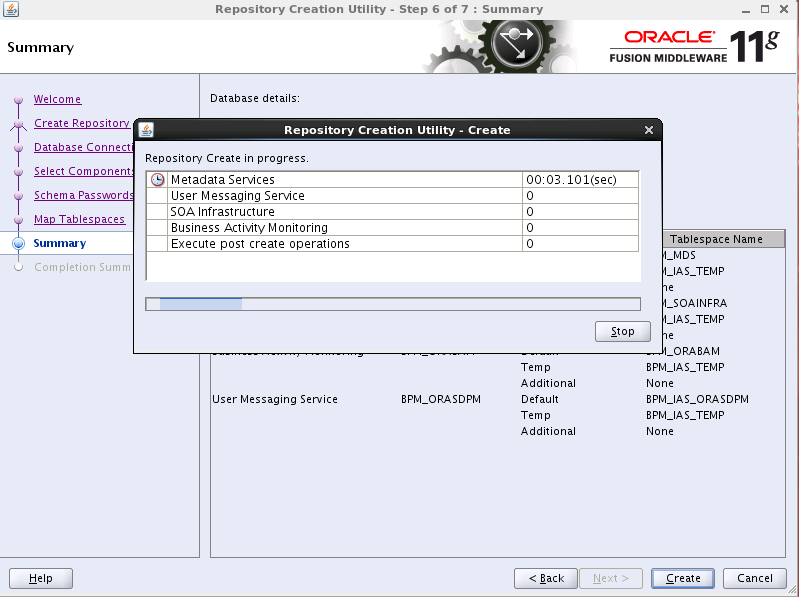Click the disabled Next button

click(611, 579)
